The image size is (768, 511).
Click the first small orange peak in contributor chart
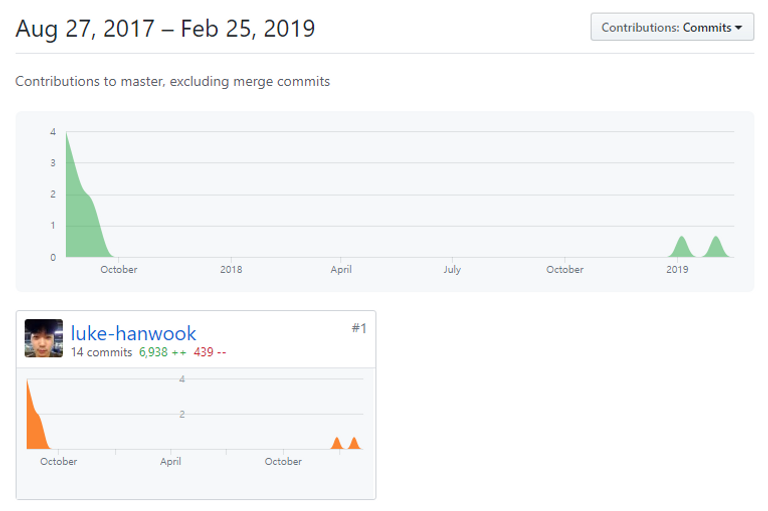pyautogui.click(x=336, y=443)
